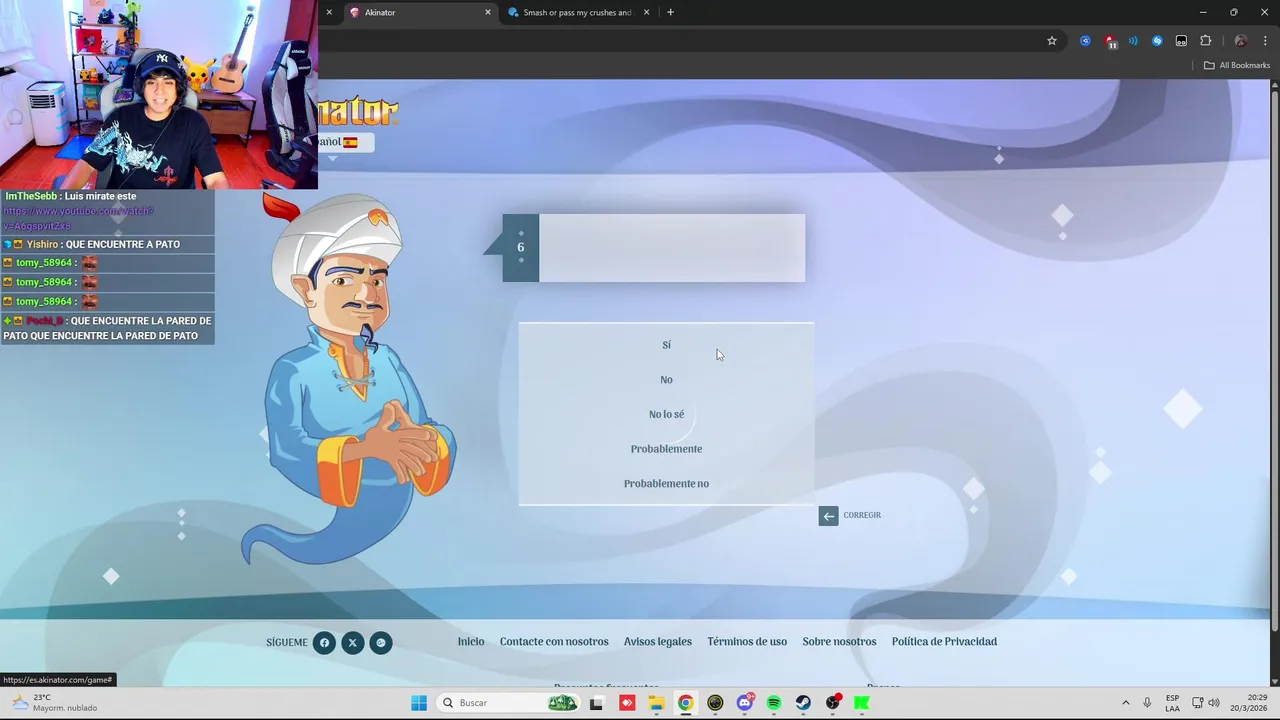The image size is (1280, 720).
Task: Answer No to the question
Action: point(666,380)
